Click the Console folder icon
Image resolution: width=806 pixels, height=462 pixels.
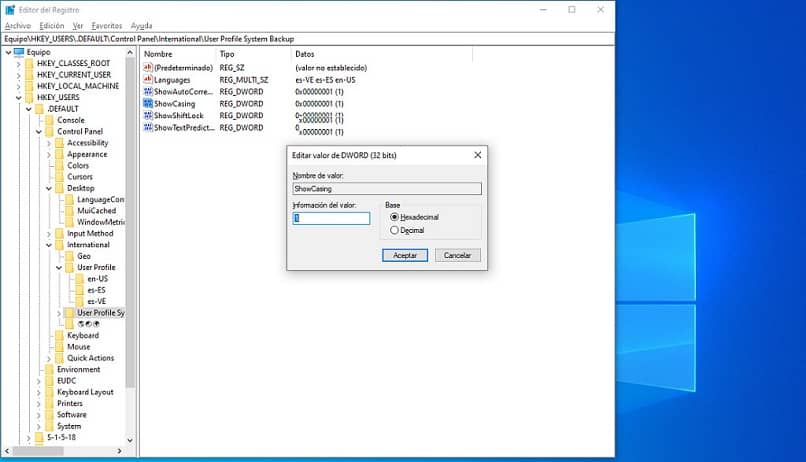point(49,120)
